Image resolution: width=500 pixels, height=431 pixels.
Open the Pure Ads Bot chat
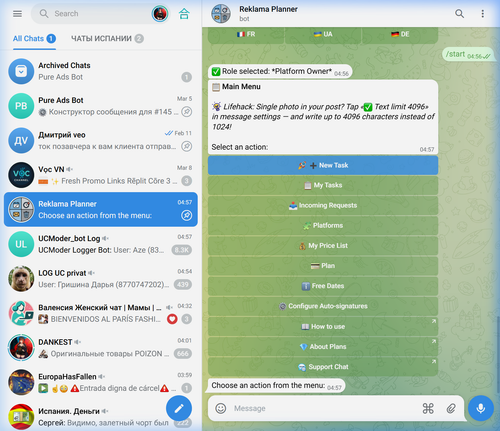point(100,106)
